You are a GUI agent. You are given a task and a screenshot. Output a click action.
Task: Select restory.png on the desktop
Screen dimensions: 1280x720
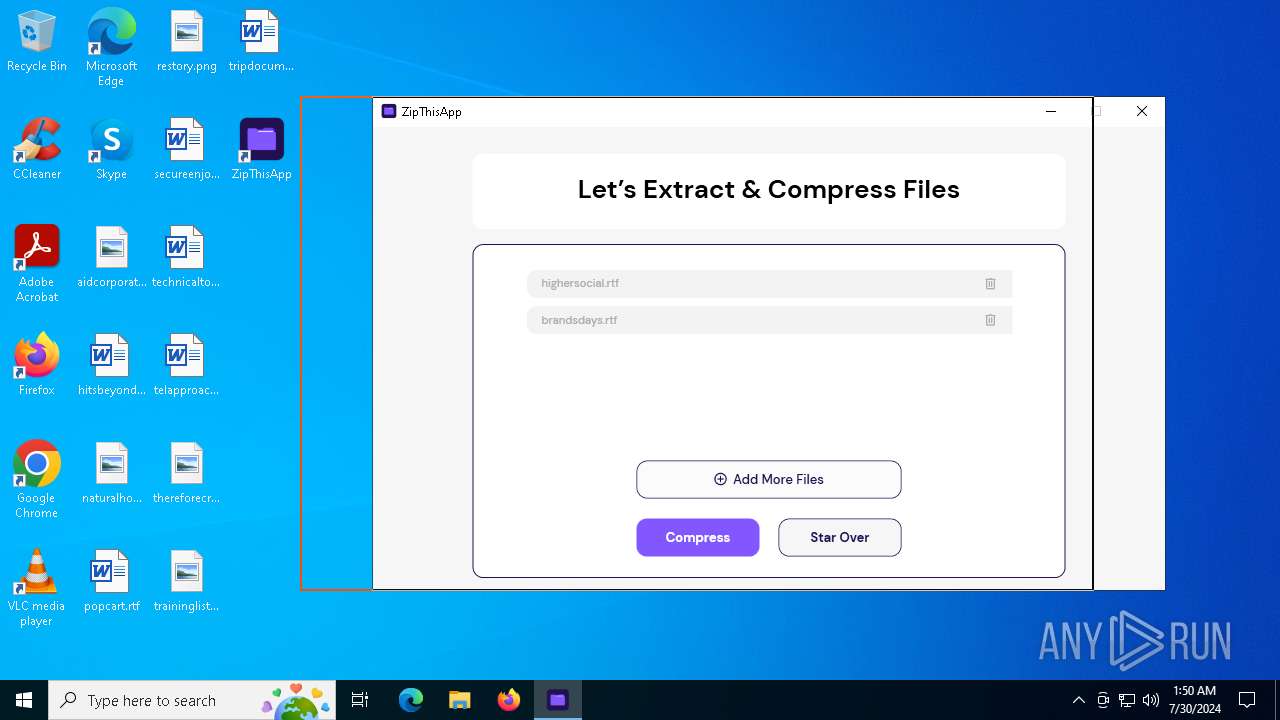[186, 42]
